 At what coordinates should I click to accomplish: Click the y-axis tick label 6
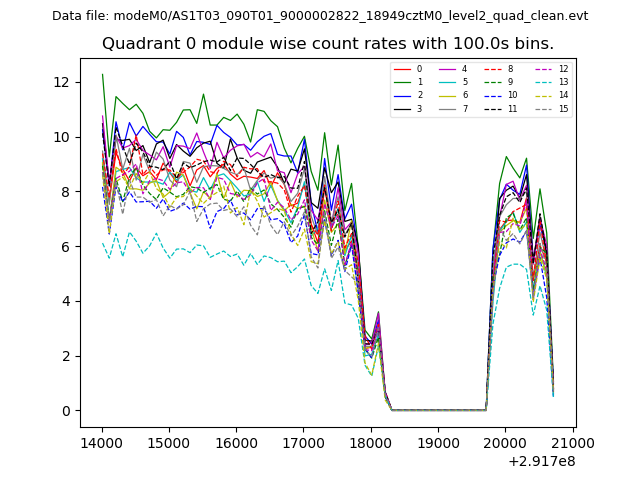[x=66, y=247]
